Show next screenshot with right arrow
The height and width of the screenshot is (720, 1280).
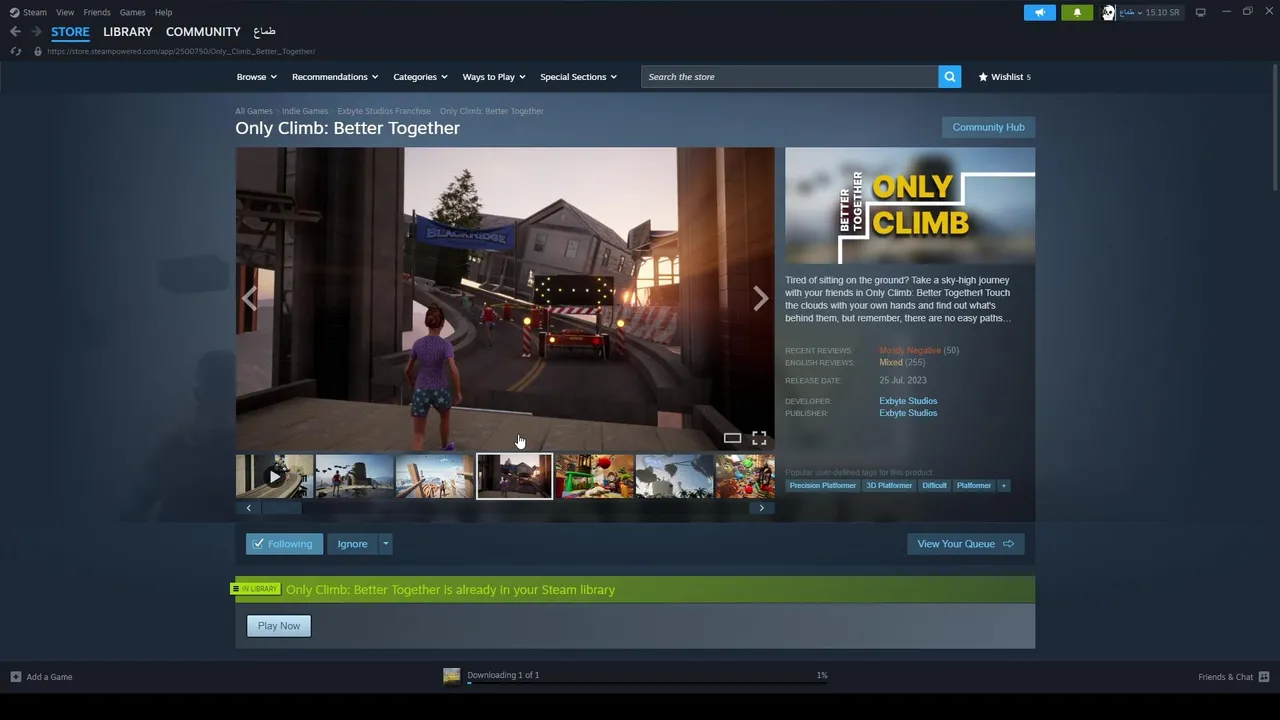coord(761,298)
